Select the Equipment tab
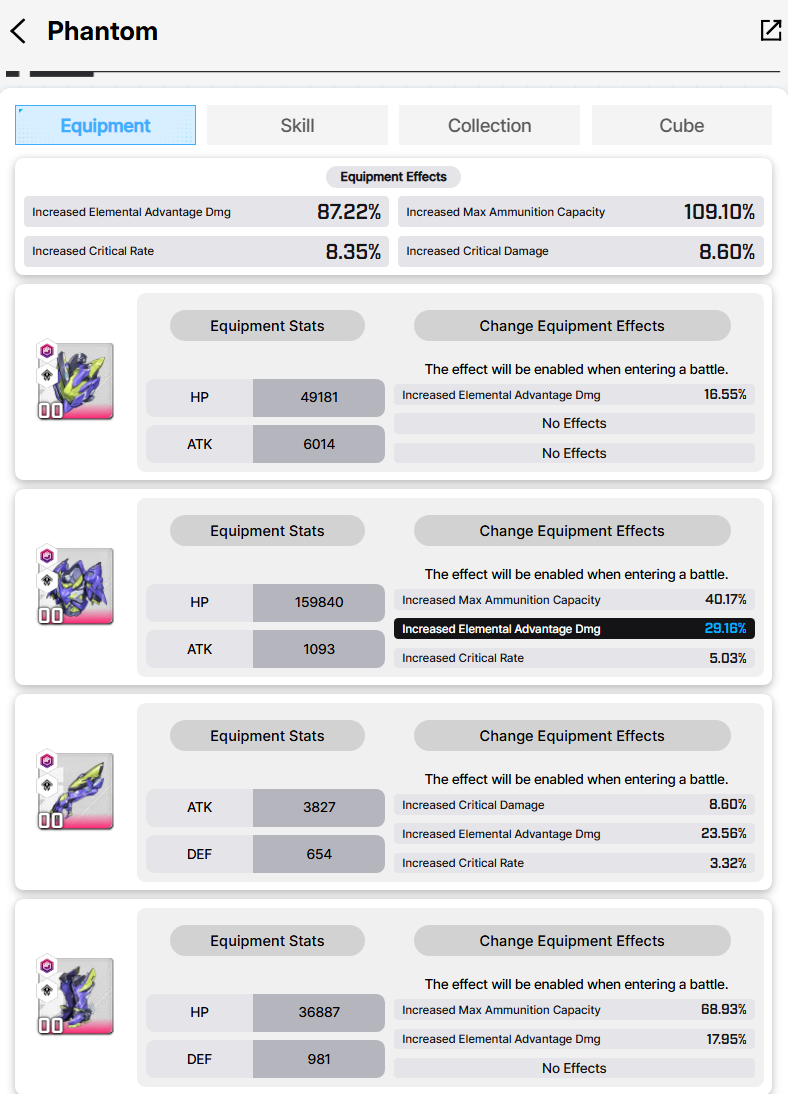The width and height of the screenshot is (788, 1094). pos(105,126)
